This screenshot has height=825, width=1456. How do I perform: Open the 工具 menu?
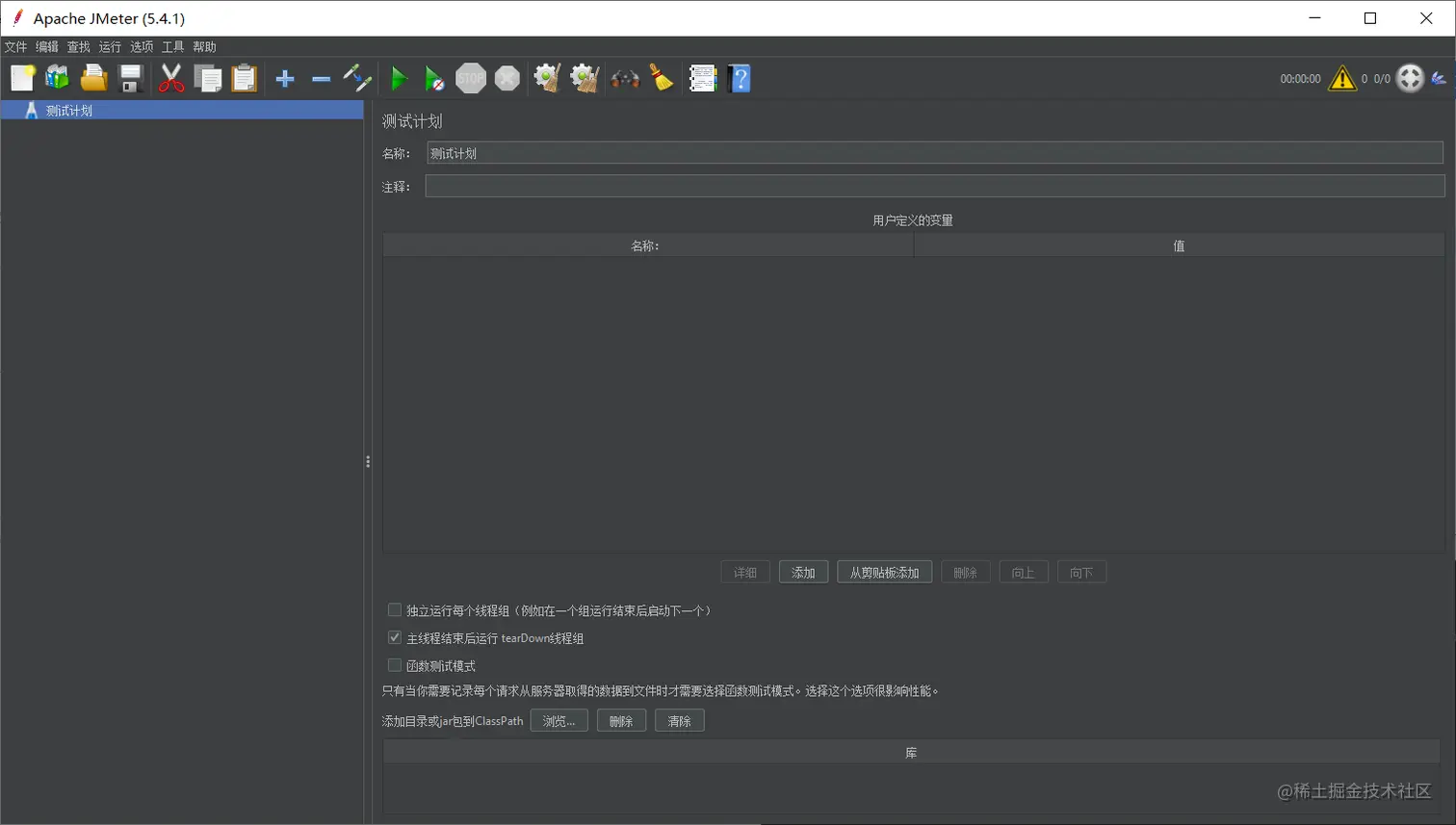173,46
